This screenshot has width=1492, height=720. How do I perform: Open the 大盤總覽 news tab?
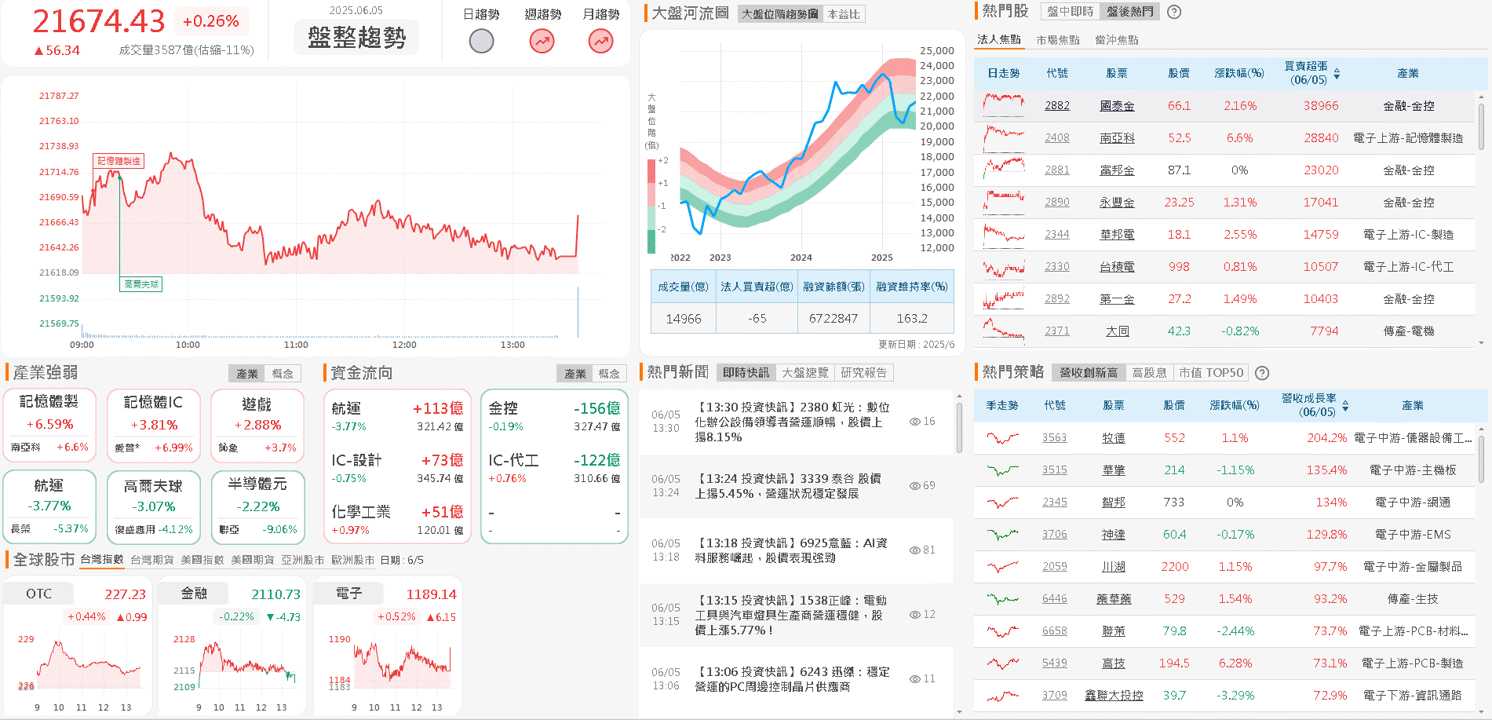(805, 373)
